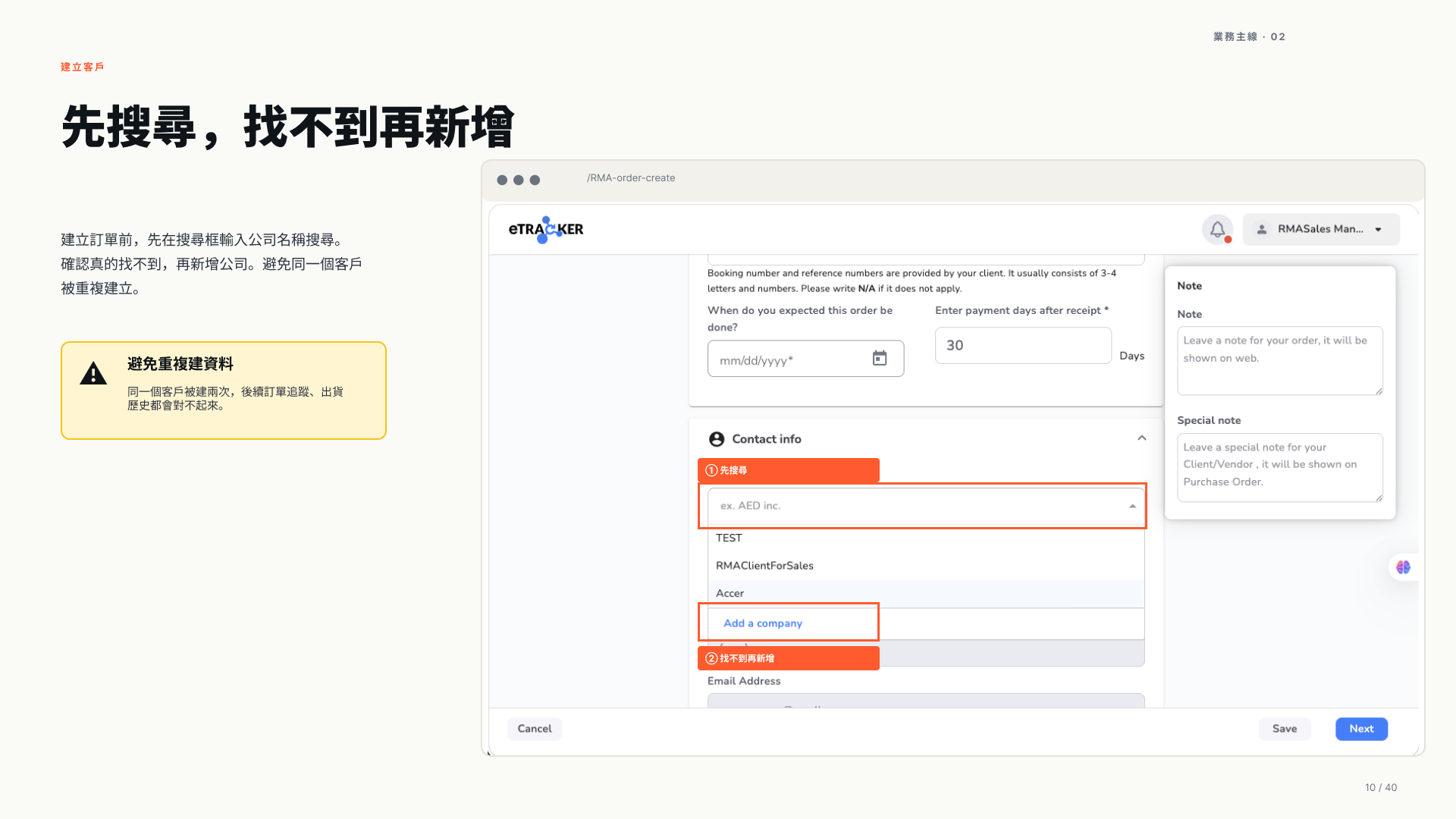Screen dimensions: 1456x819
Task: Click the page number 10 / 40
Action: [1381, 787]
